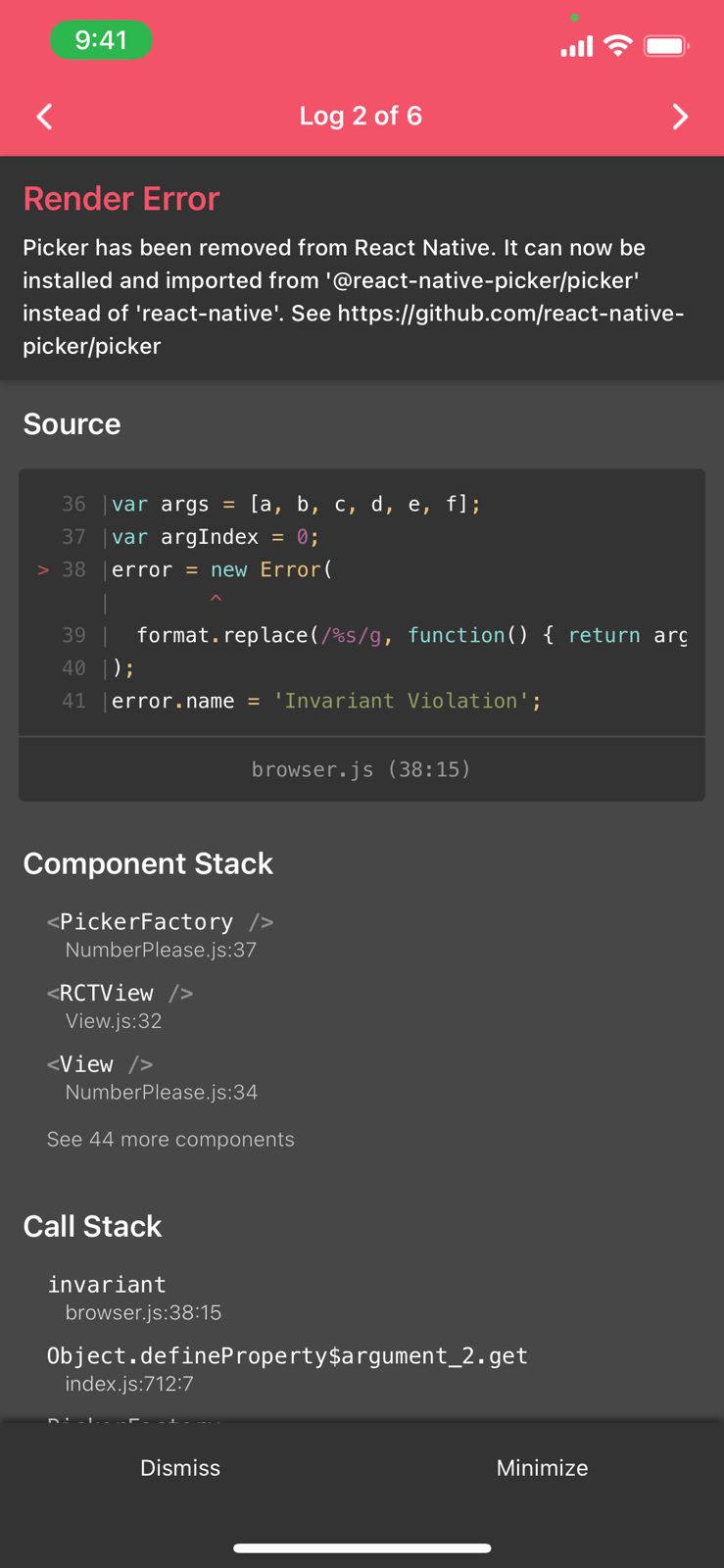The image size is (724, 1568).
Task: Expand the hidden components list
Action: [x=169, y=1139]
